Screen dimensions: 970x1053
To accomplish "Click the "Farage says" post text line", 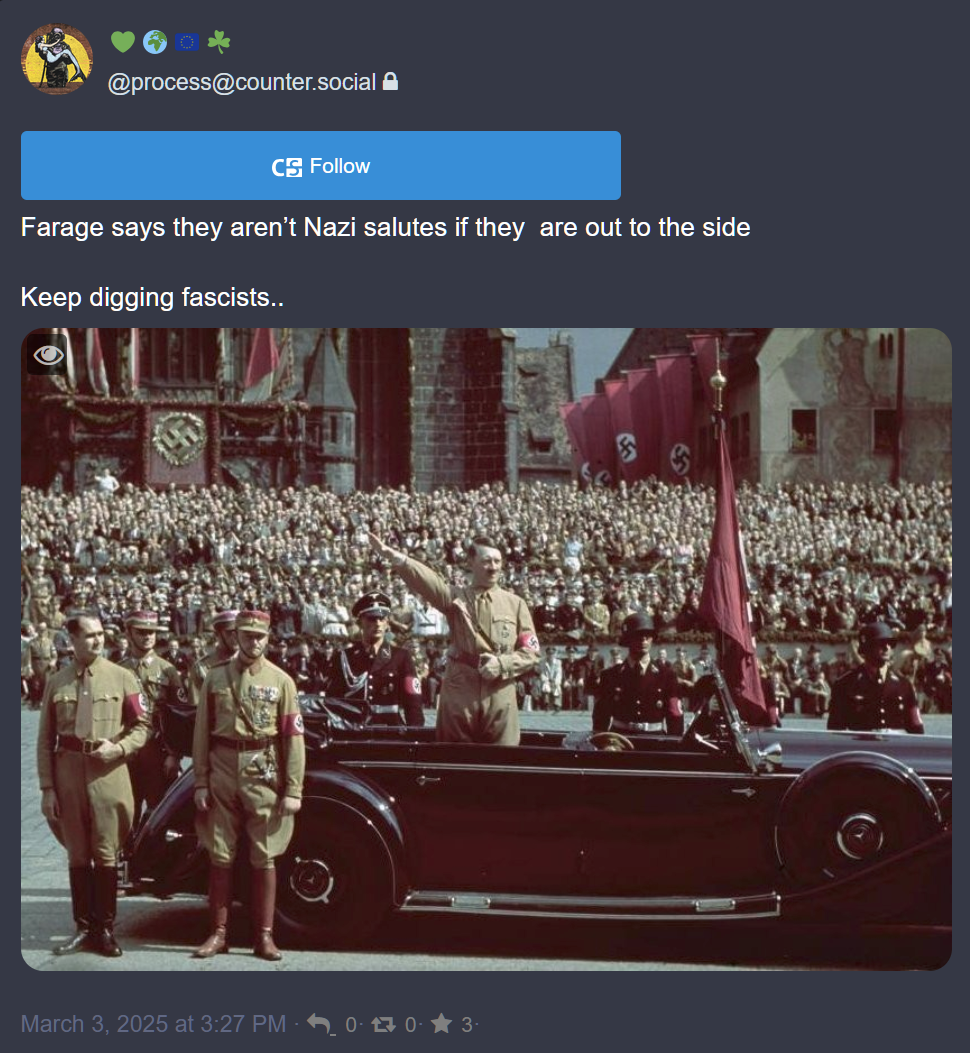I will [386, 227].
